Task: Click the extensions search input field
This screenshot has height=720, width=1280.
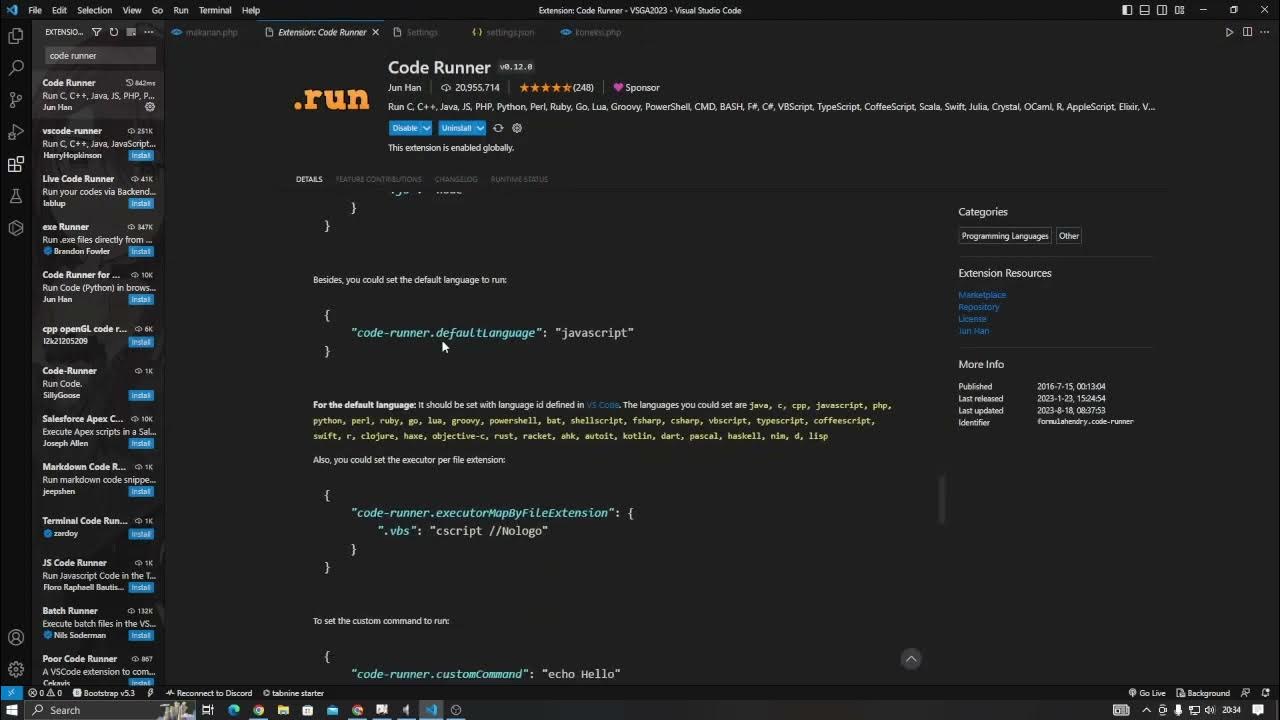Action: tap(100, 55)
